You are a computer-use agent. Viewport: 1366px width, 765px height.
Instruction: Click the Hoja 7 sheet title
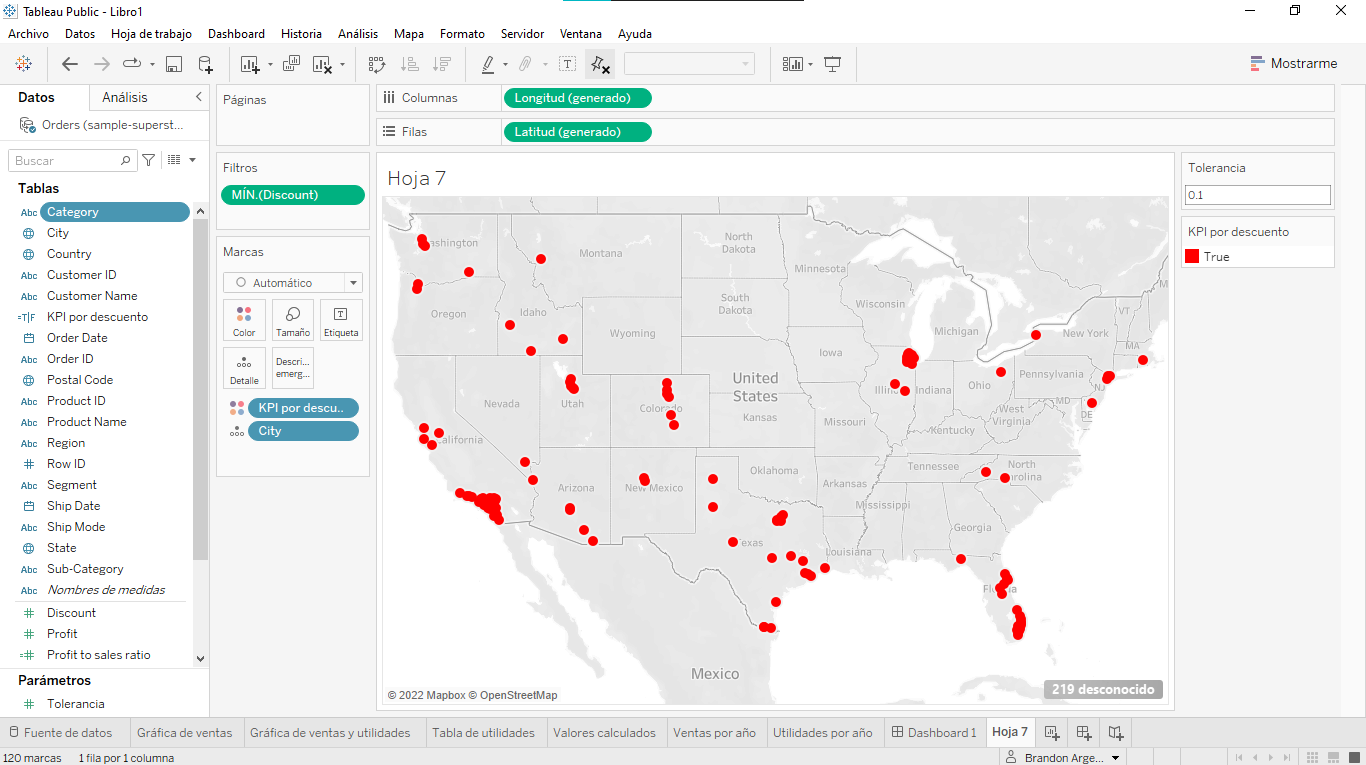417,178
